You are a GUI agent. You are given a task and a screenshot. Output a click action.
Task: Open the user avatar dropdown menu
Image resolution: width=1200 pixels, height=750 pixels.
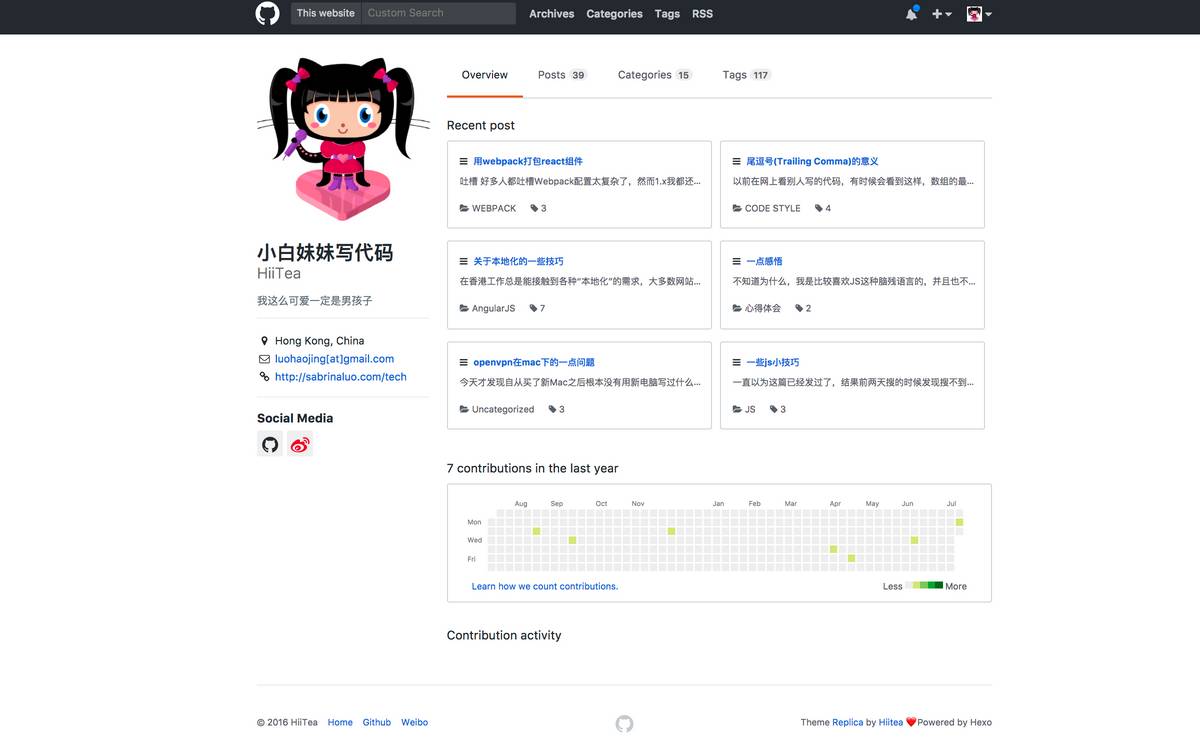tap(978, 14)
